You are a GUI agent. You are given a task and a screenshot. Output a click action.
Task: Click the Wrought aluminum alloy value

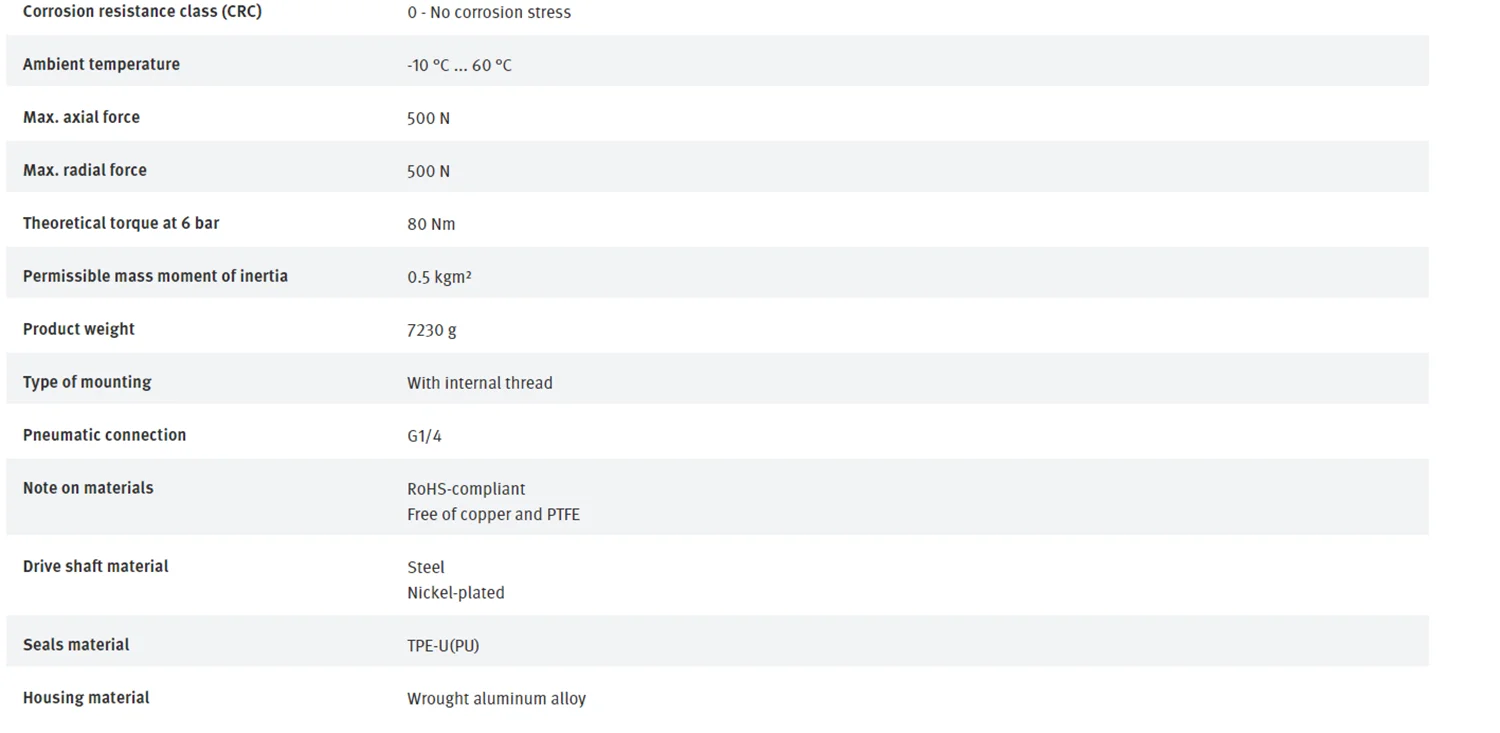coord(496,699)
